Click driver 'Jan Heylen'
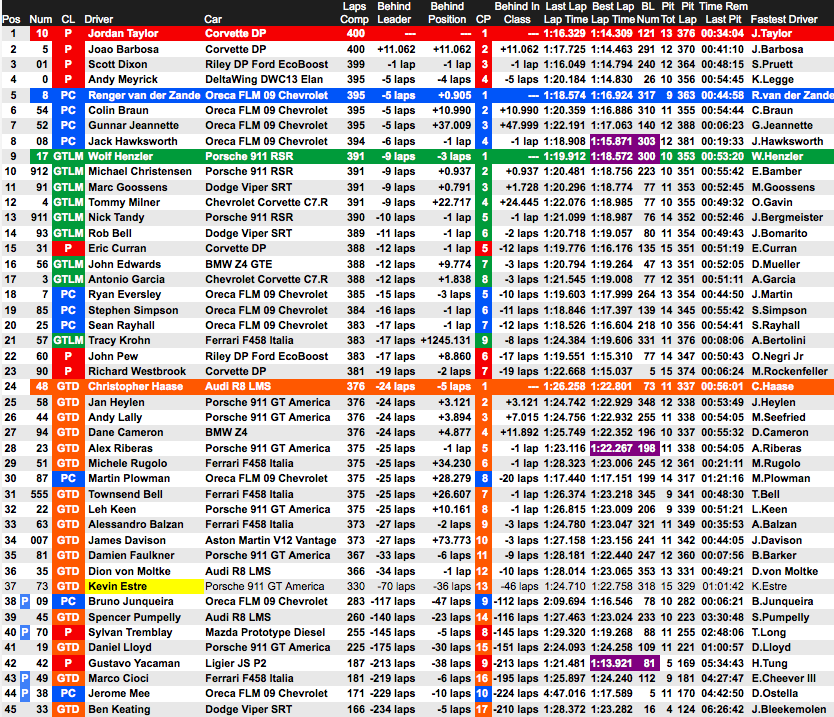The width and height of the screenshot is (834, 717). [x=116, y=403]
